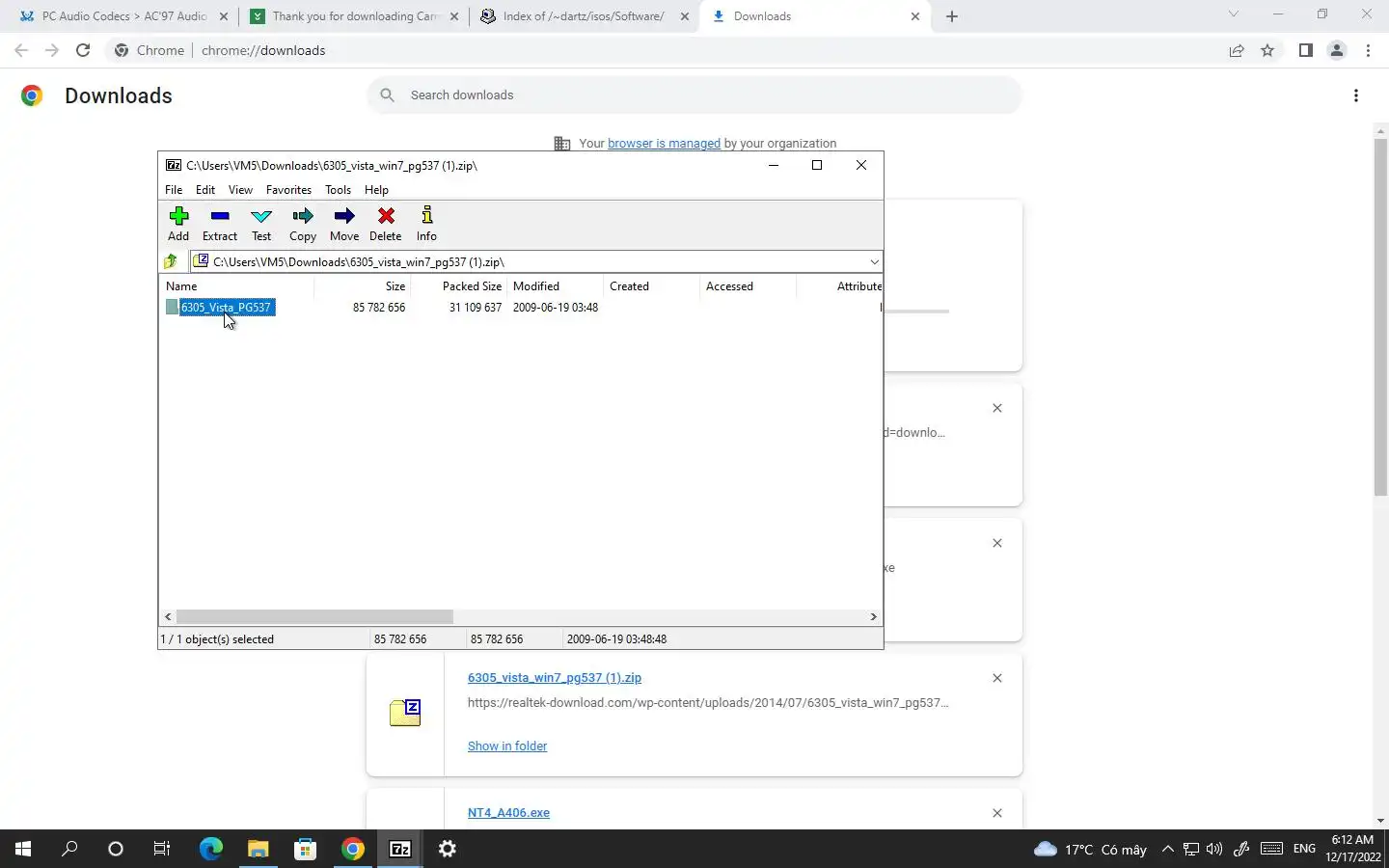Open the Edit menu in 7-Zip
Viewport: 1389px width, 868px height.
pyautogui.click(x=205, y=190)
